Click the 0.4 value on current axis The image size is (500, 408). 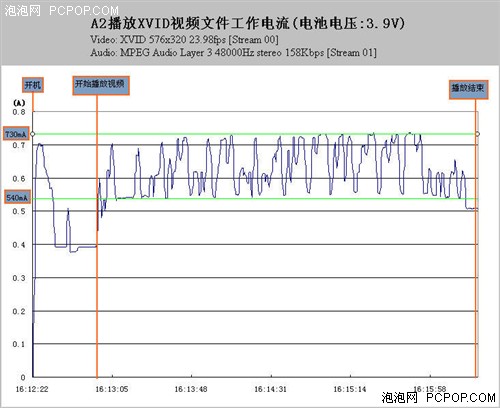coord(19,245)
